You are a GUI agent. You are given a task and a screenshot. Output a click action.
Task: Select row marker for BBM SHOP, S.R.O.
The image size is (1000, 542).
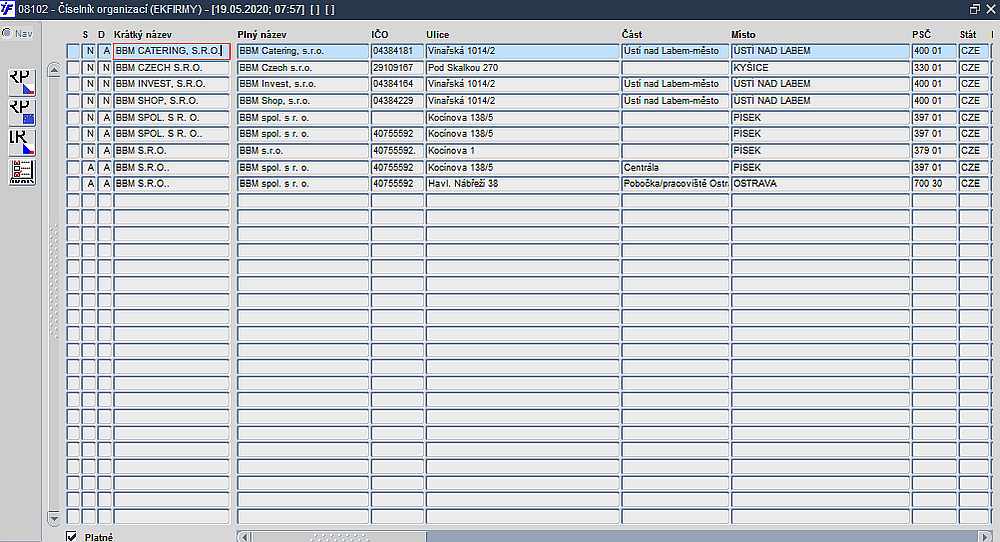73,101
